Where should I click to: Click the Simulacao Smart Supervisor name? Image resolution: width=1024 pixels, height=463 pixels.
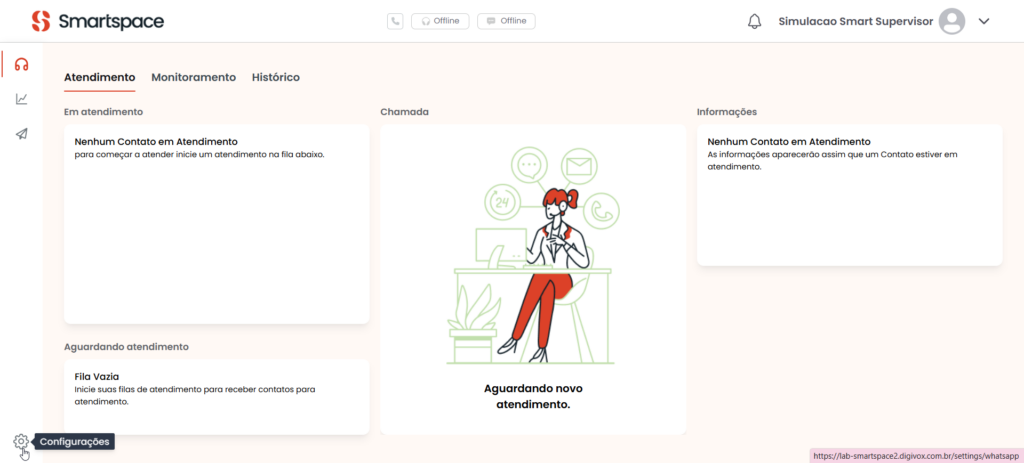[x=855, y=21]
